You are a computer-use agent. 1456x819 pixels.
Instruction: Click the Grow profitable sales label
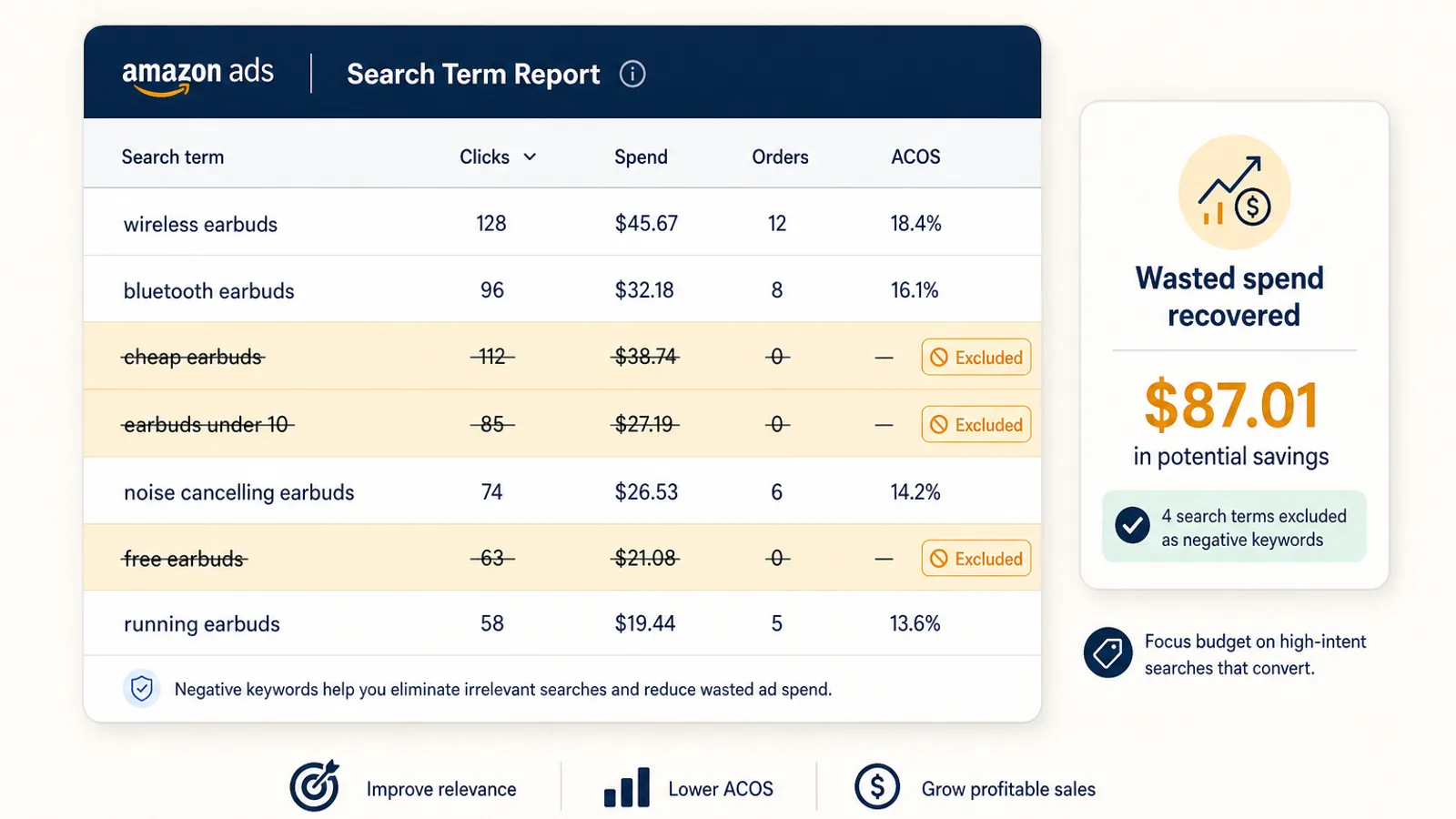(x=1008, y=789)
